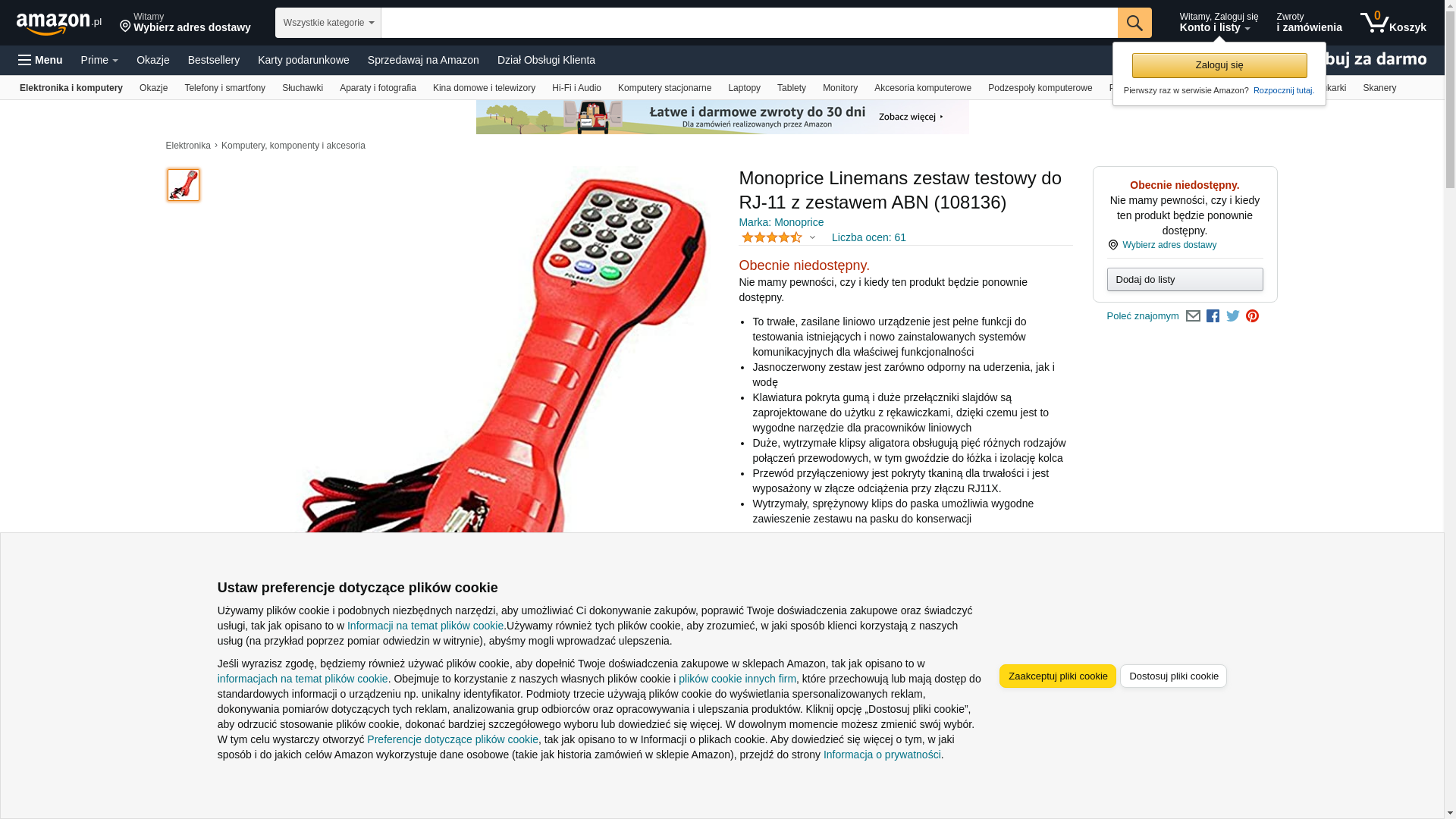Expand star rating breakdown arrow
Screen dimensions: 1456x819
[x=812, y=238]
